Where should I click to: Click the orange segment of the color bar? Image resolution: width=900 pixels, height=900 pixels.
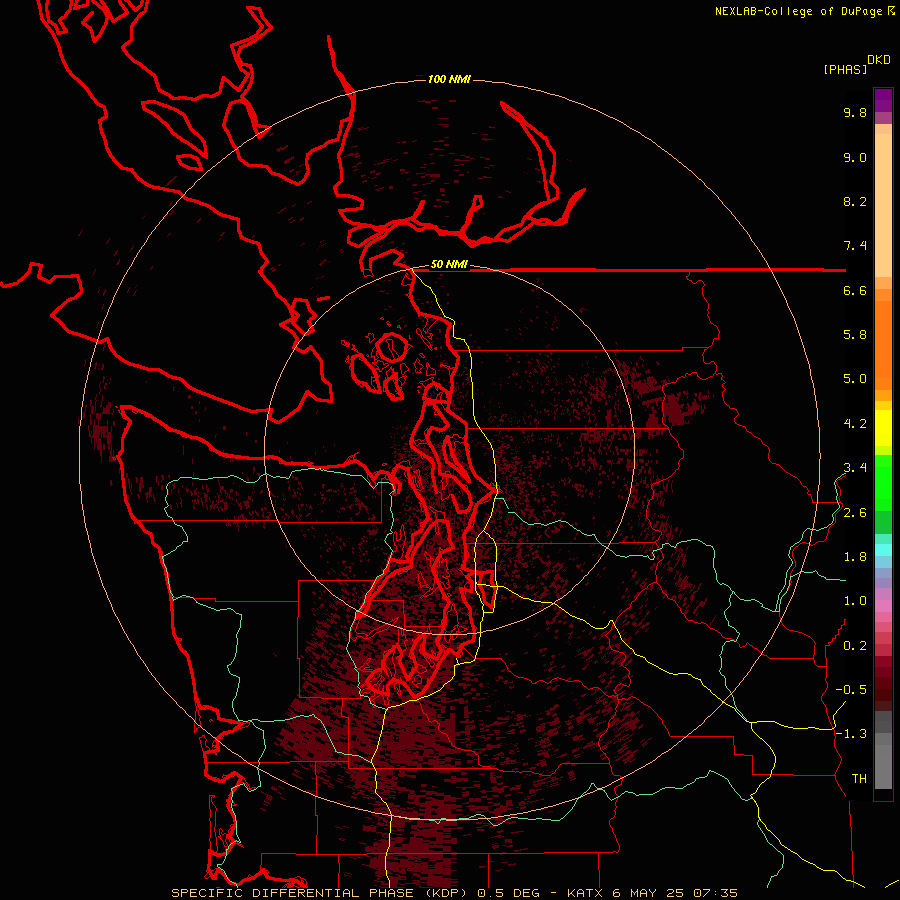click(883, 346)
